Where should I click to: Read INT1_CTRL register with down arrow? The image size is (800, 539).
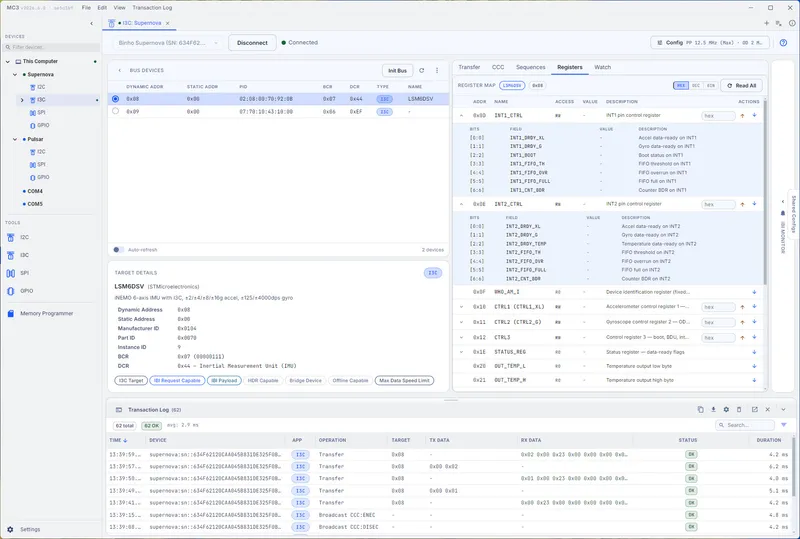[754, 115]
